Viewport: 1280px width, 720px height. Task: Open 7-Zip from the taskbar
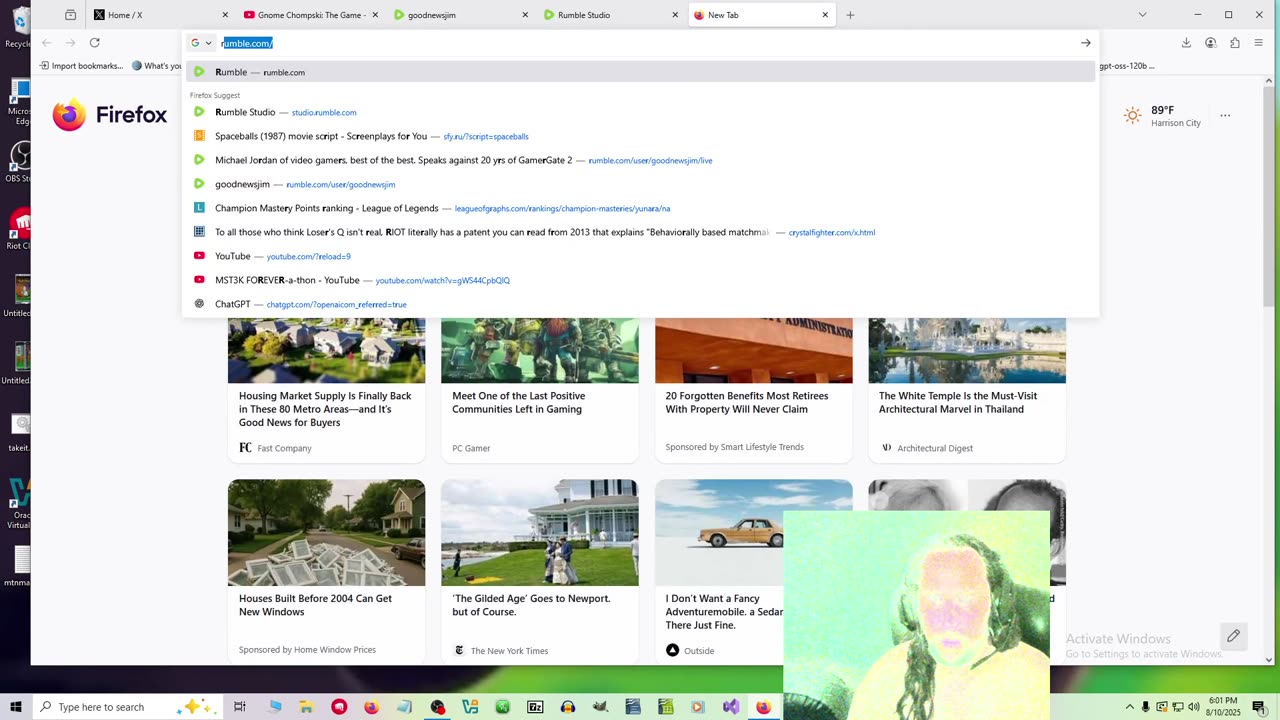tap(535, 707)
